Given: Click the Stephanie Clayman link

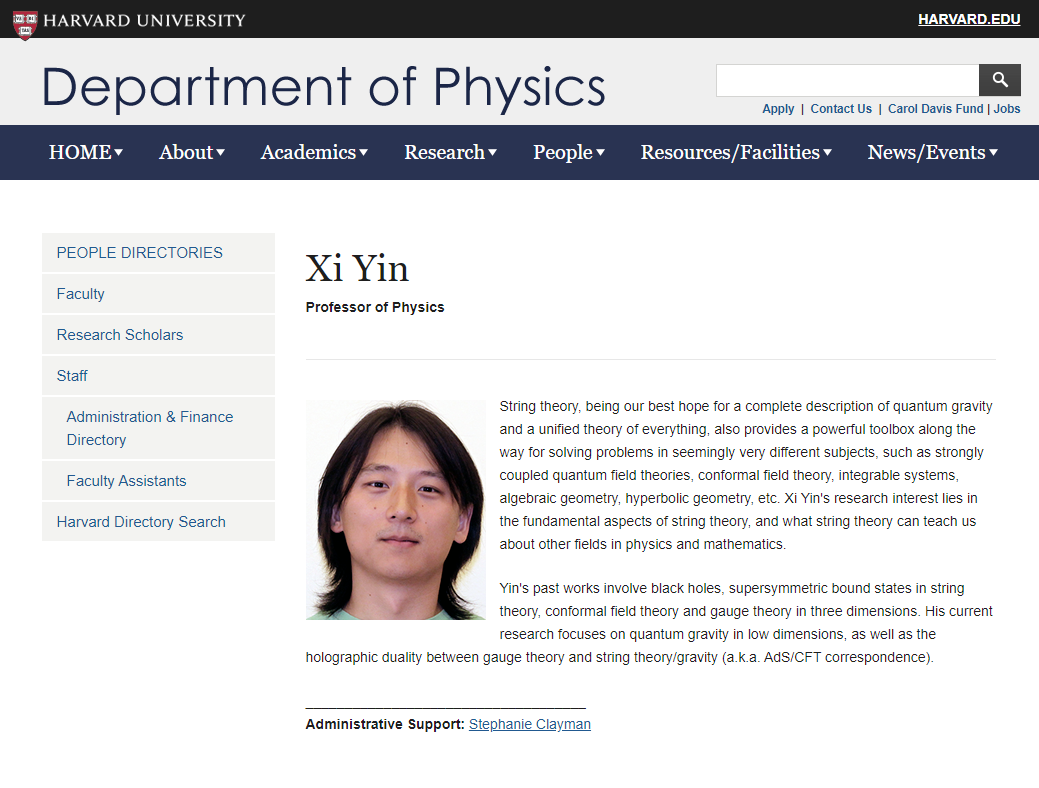Looking at the screenshot, I should 529,724.
